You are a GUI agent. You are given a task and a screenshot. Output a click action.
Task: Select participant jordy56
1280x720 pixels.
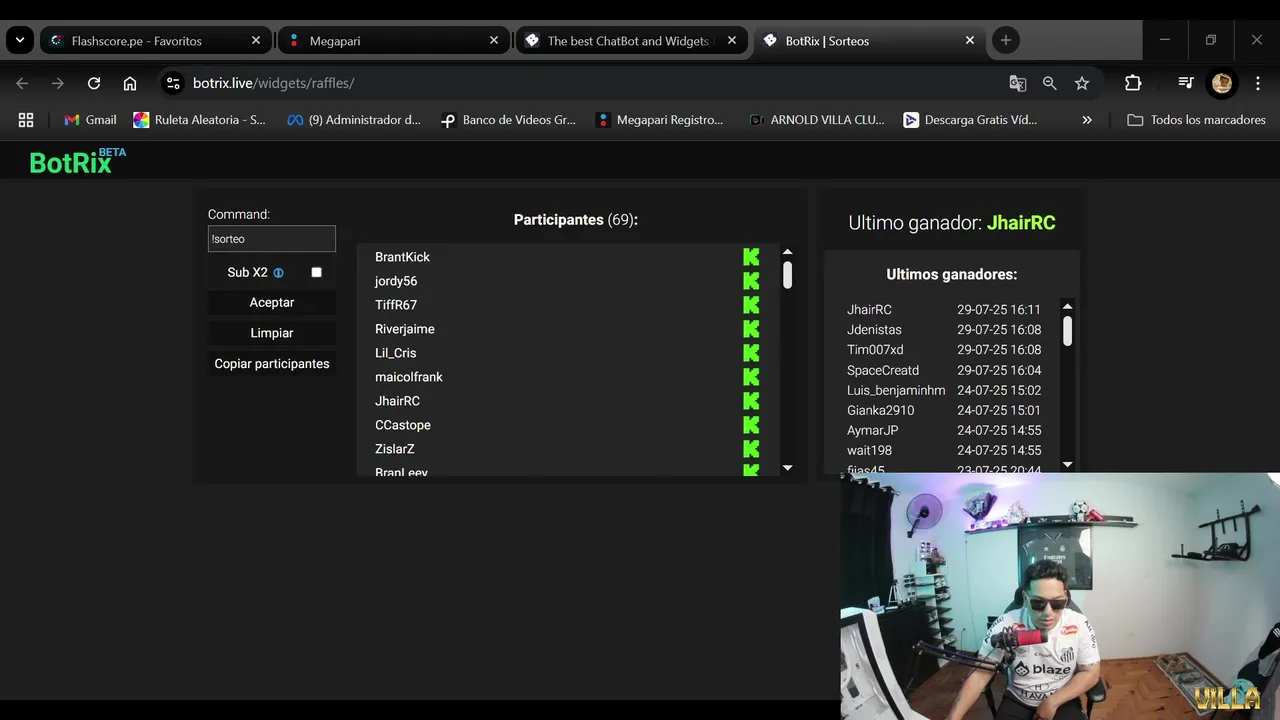pyautogui.click(x=396, y=281)
